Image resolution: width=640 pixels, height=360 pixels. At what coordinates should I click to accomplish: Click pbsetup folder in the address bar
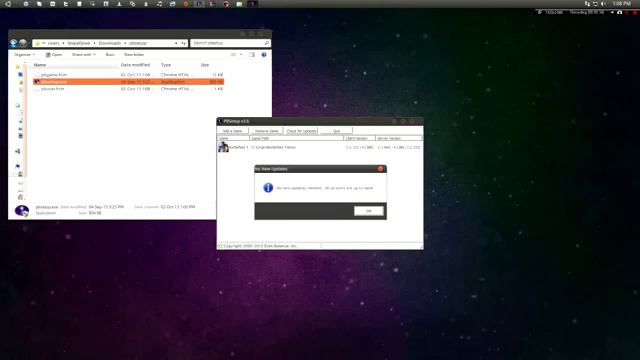click(138, 43)
